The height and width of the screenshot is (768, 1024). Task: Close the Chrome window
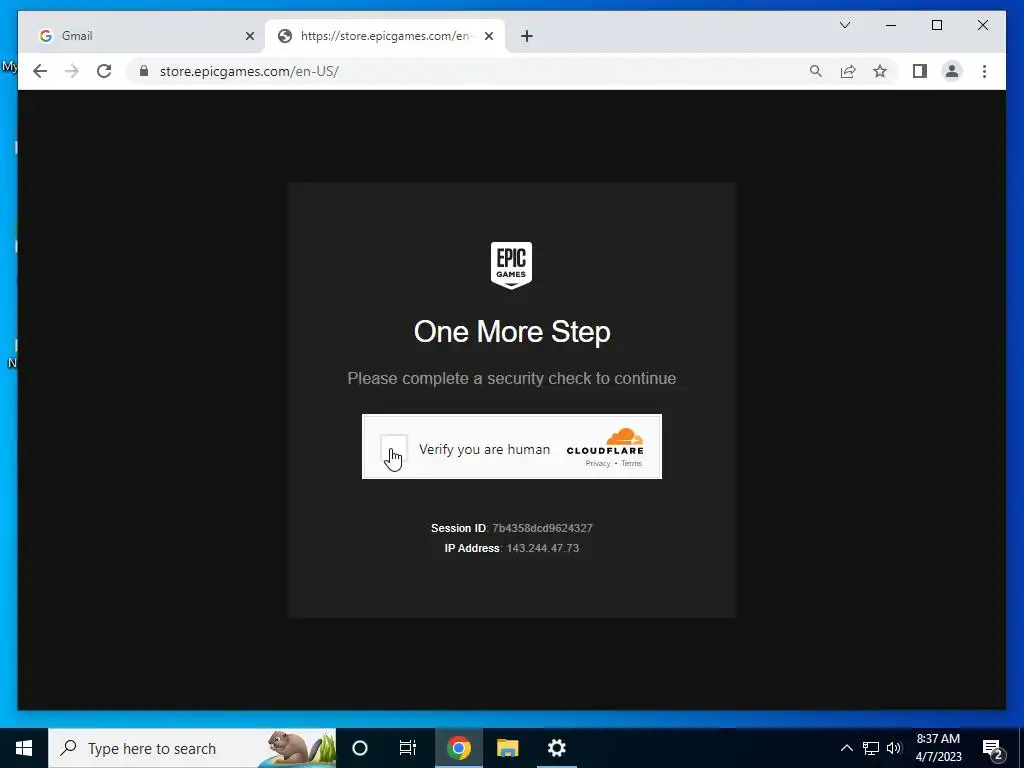pyautogui.click(x=982, y=25)
